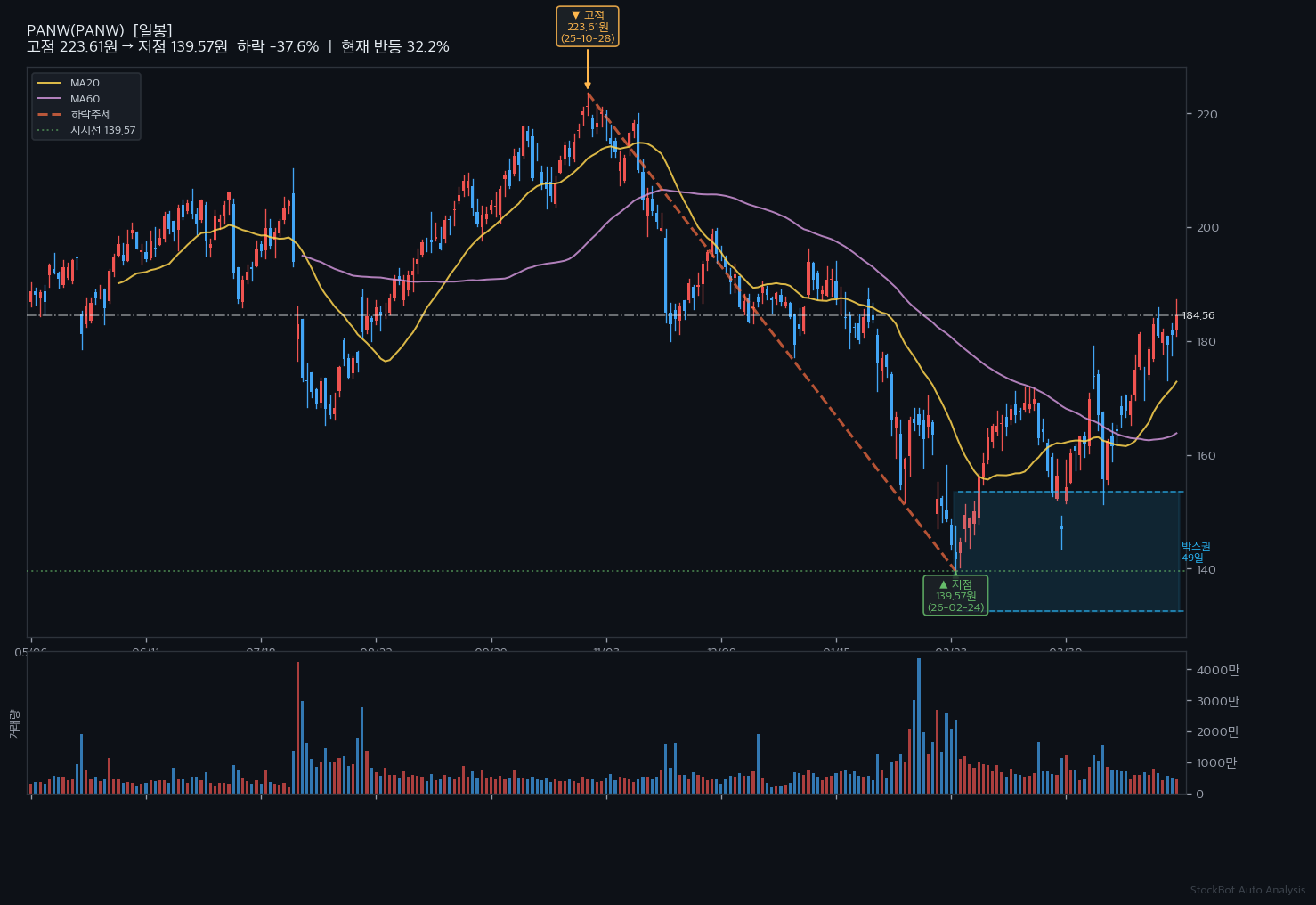
Task: Click the 200 price axis label
Action: click(1207, 227)
